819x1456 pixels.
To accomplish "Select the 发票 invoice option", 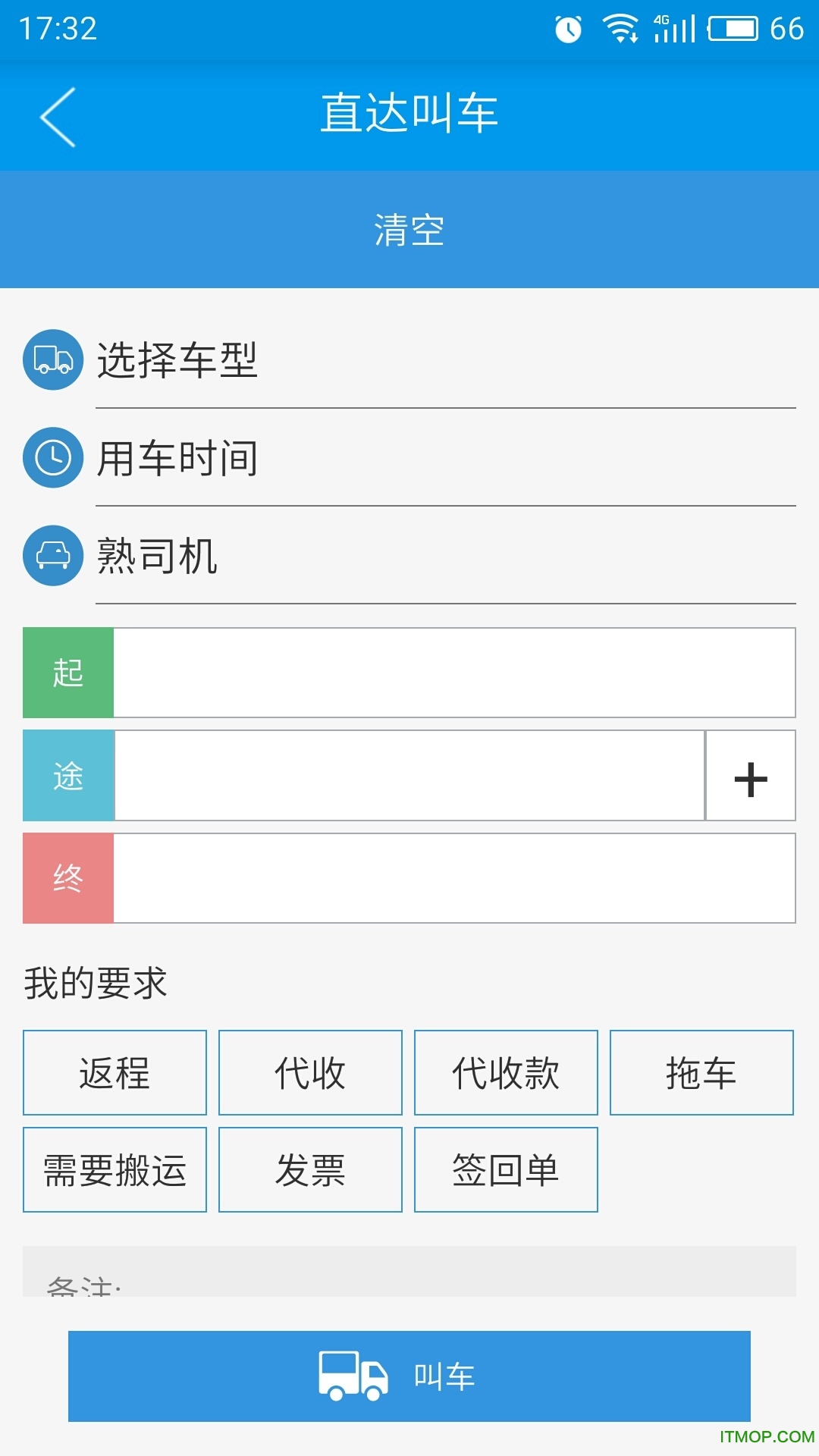I will [x=310, y=1169].
